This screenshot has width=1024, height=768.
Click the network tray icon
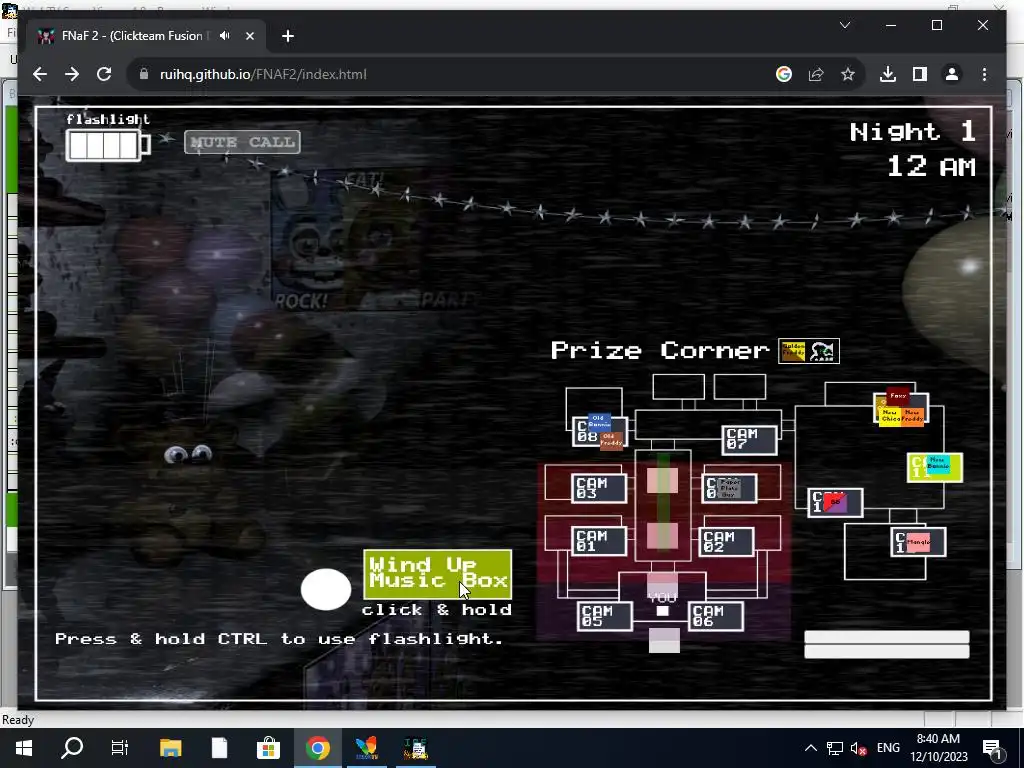coord(835,749)
